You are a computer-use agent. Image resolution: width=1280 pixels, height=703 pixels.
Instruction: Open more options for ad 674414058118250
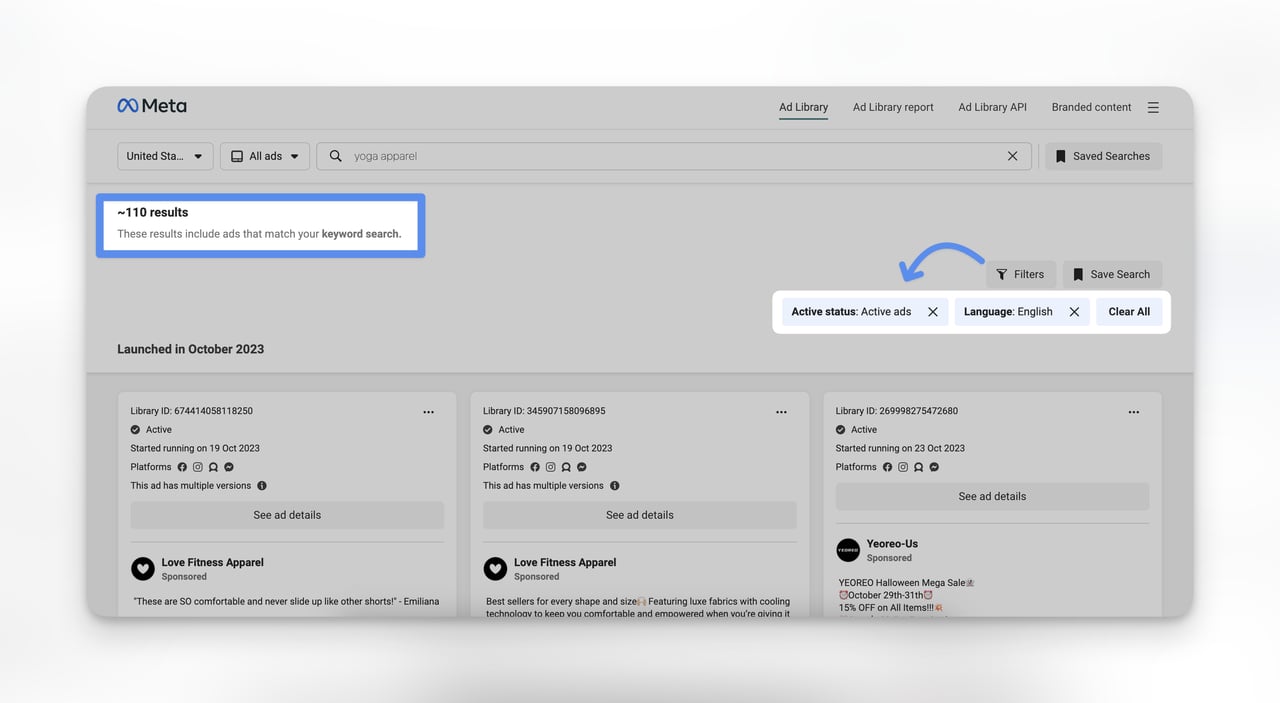[x=428, y=412]
